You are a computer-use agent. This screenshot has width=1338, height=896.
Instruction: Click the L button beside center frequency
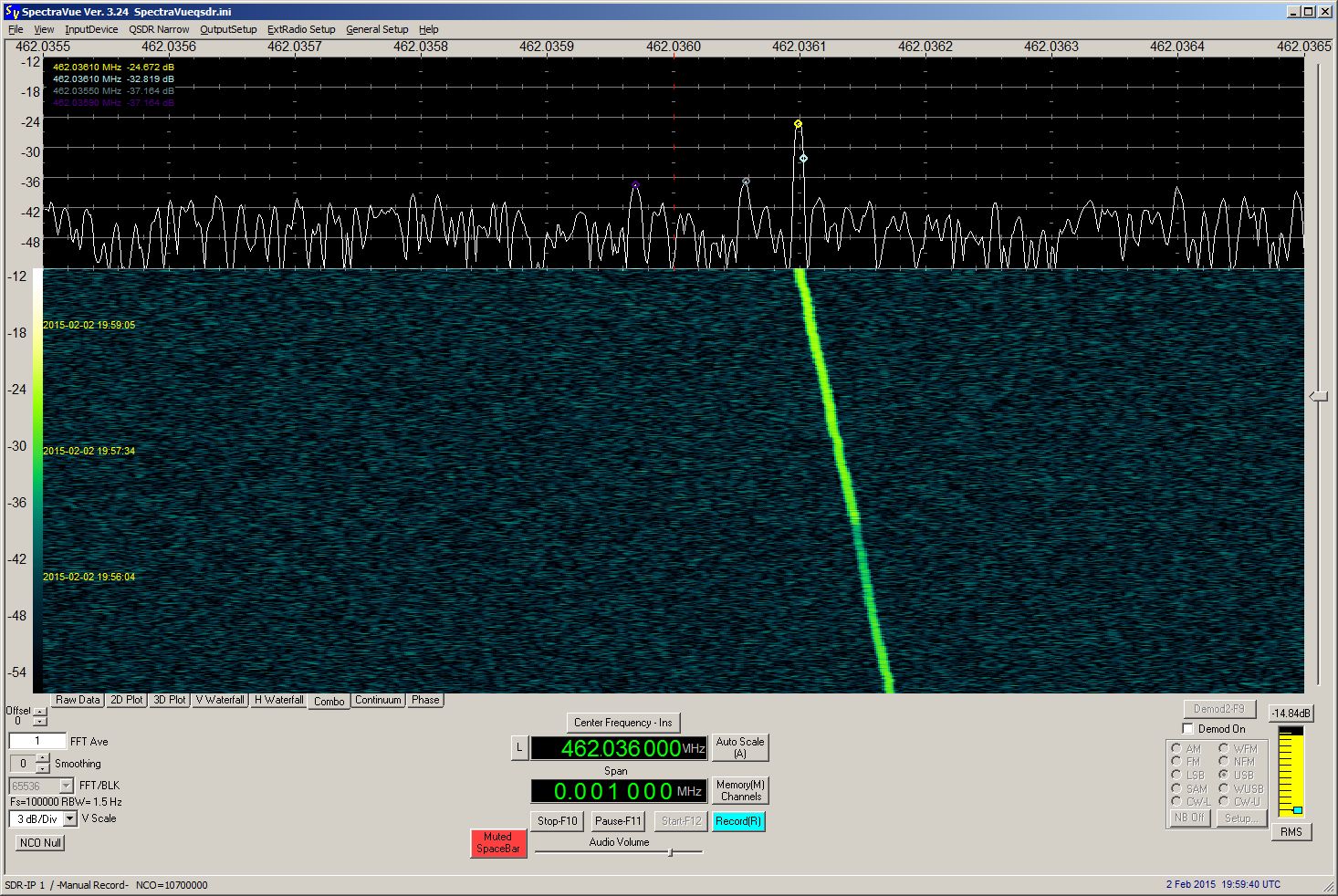(x=518, y=748)
